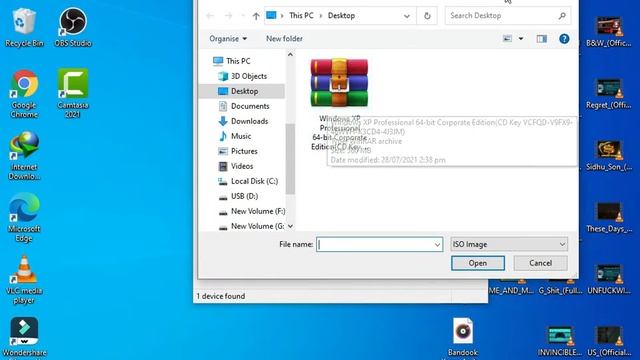
Task: Refresh the Desktop folder listing
Action: point(427,16)
